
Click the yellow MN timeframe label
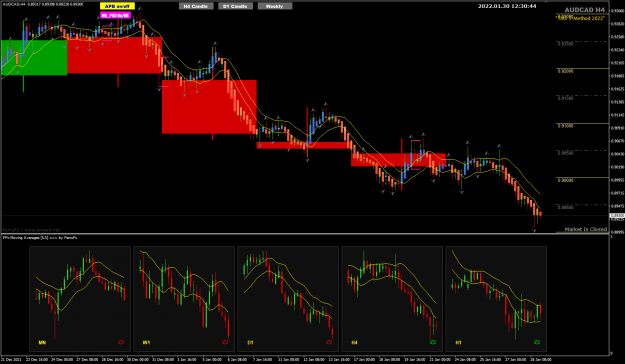coord(42,342)
